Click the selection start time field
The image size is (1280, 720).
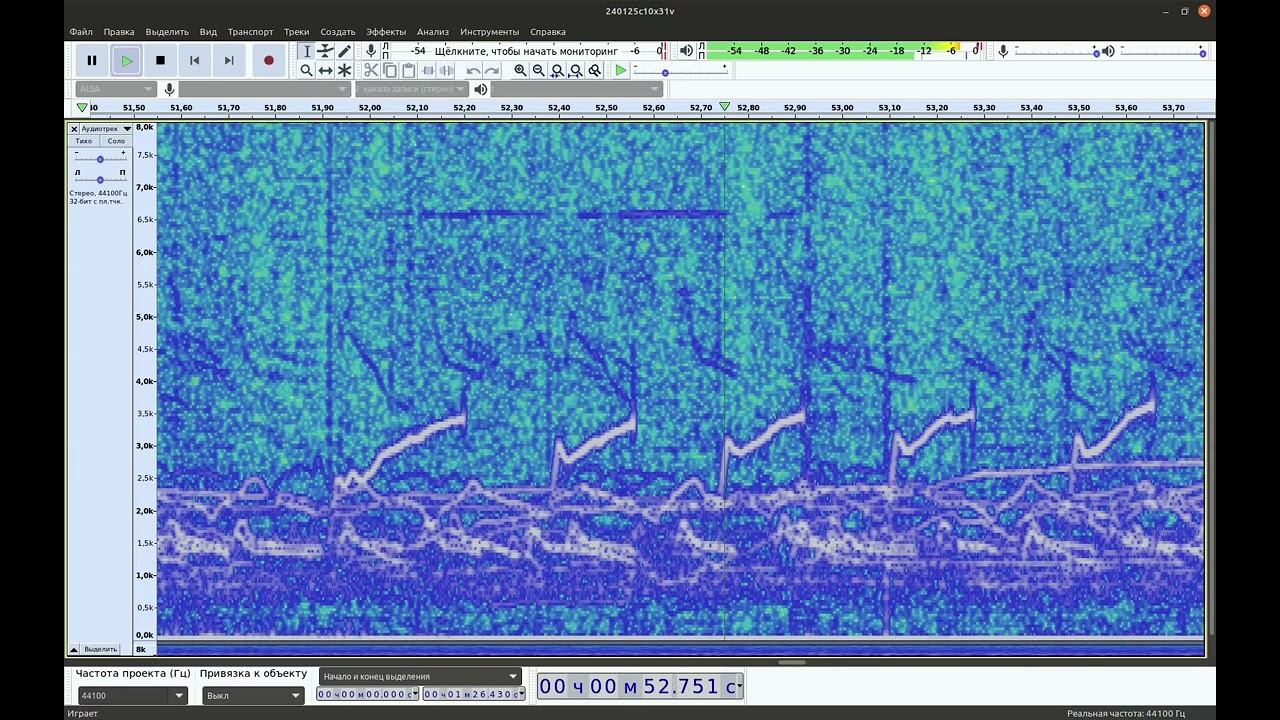367,694
